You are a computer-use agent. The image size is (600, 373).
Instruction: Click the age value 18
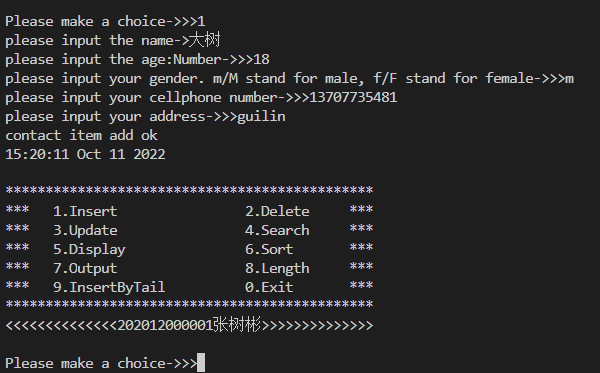coord(261,59)
